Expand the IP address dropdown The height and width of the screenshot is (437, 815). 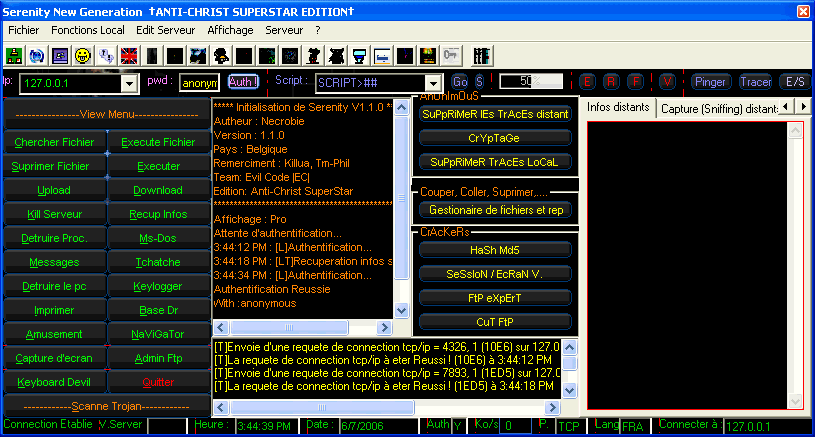pyautogui.click(x=129, y=83)
